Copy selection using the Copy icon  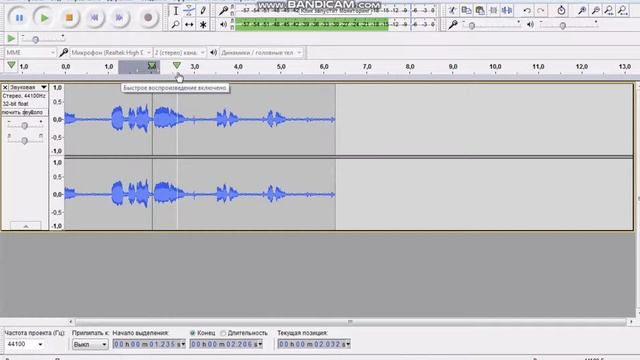(466, 11)
